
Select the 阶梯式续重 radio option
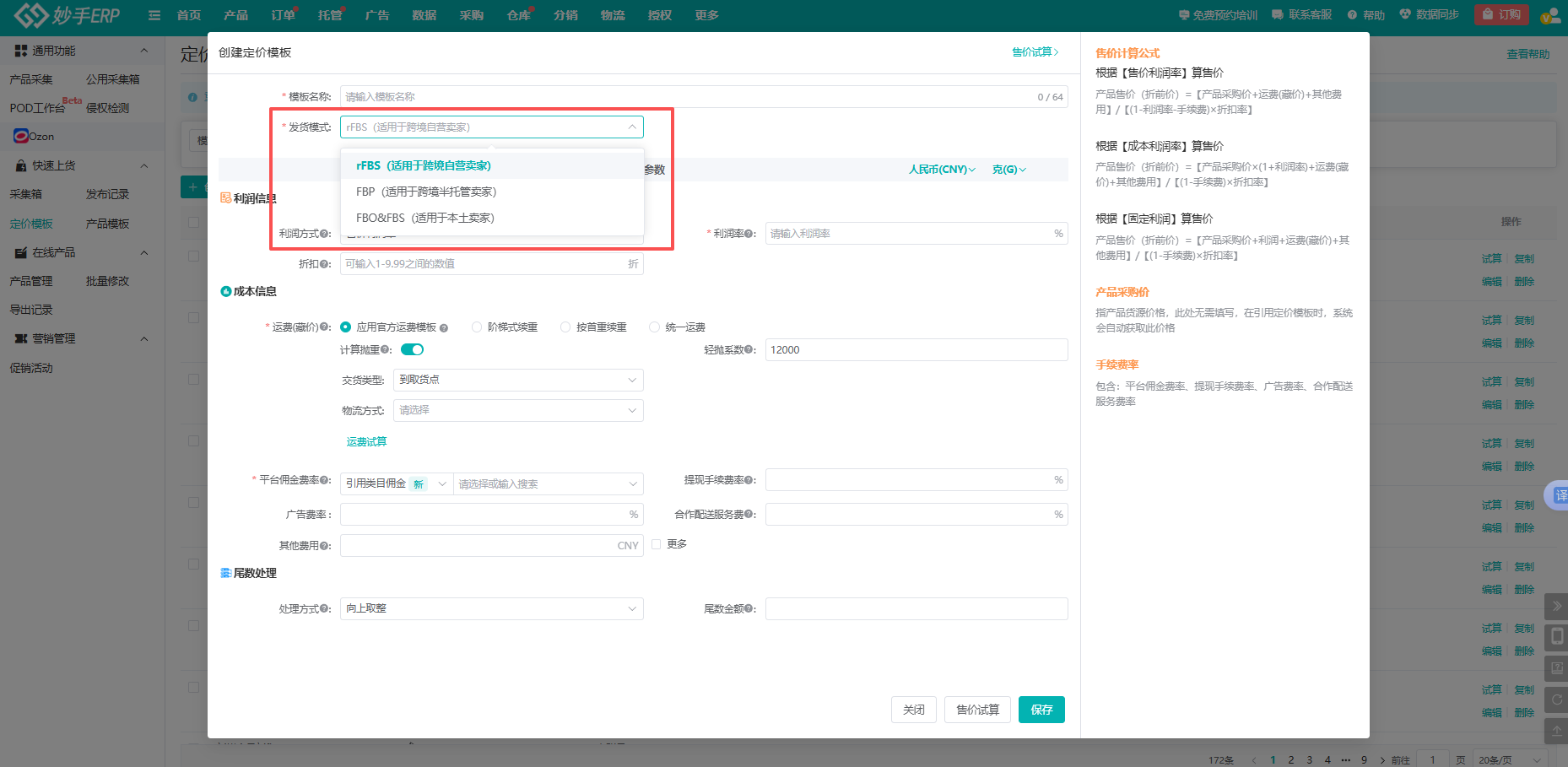coord(477,327)
